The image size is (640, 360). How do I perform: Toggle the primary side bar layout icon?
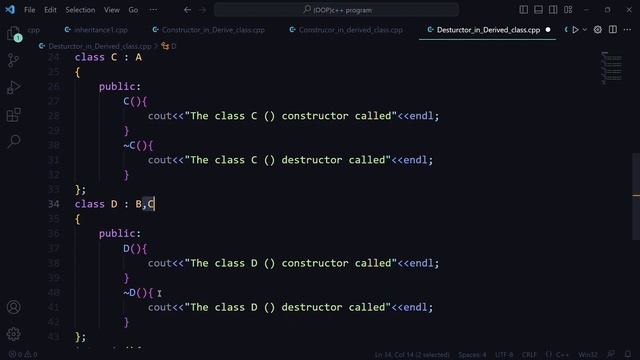click(x=523, y=9)
